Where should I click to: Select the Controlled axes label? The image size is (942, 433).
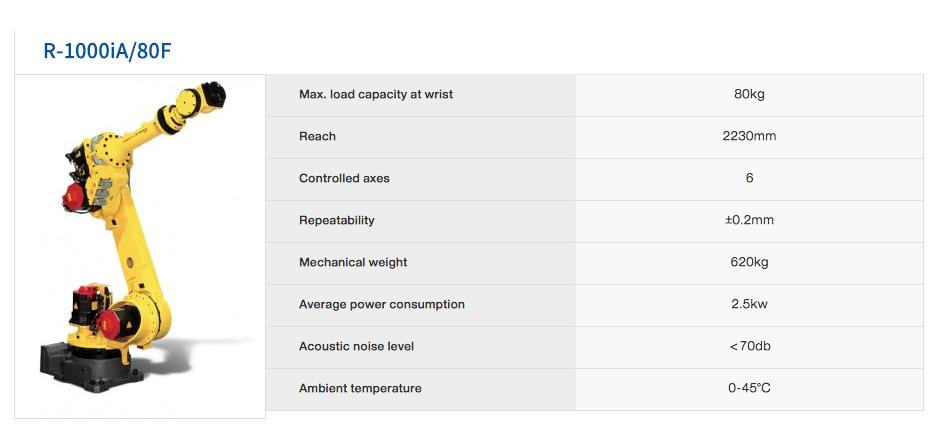[344, 178]
